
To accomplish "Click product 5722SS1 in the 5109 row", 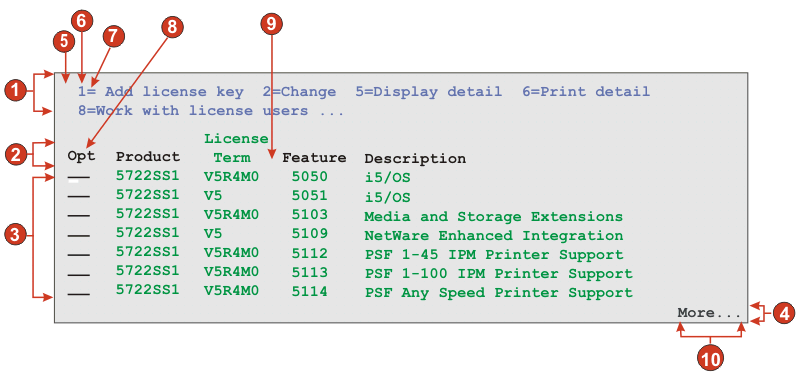I will (148, 233).
